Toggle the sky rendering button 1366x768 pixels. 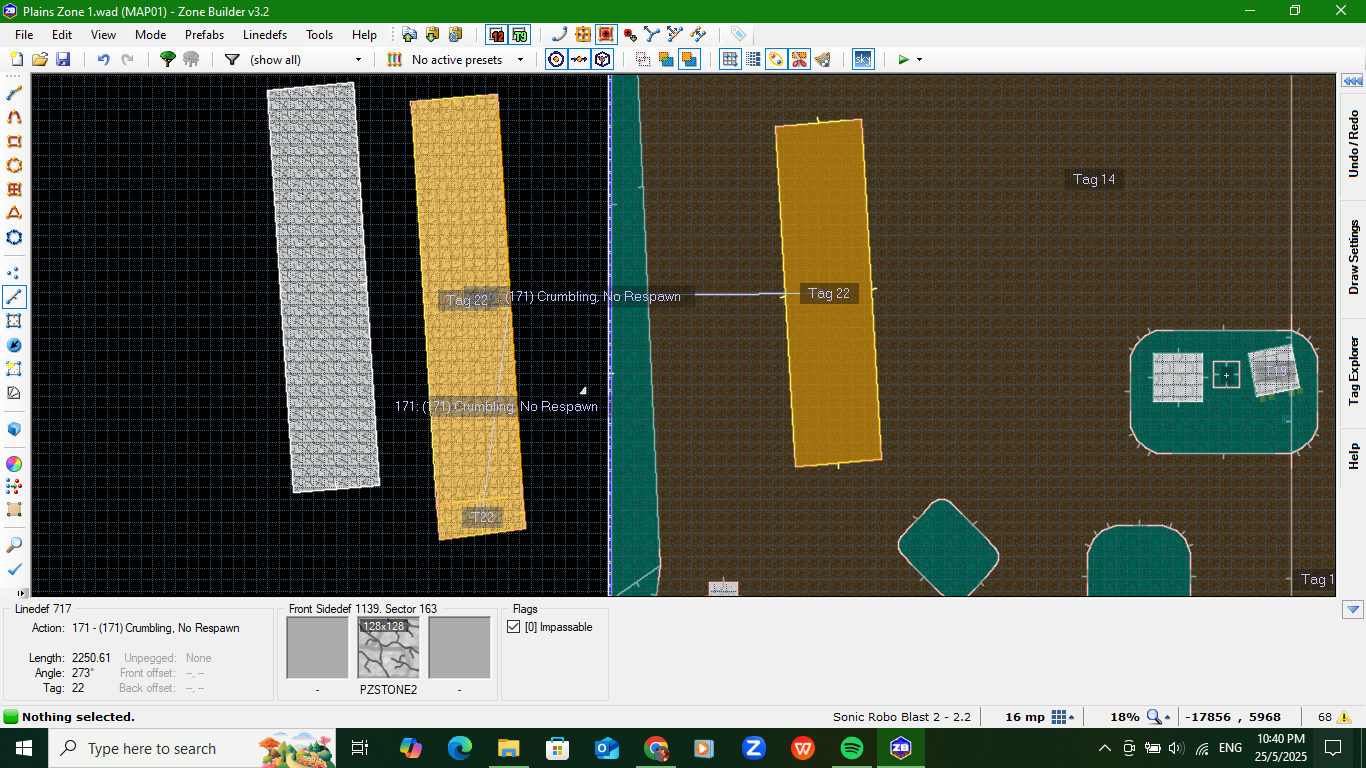tap(862, 60)
